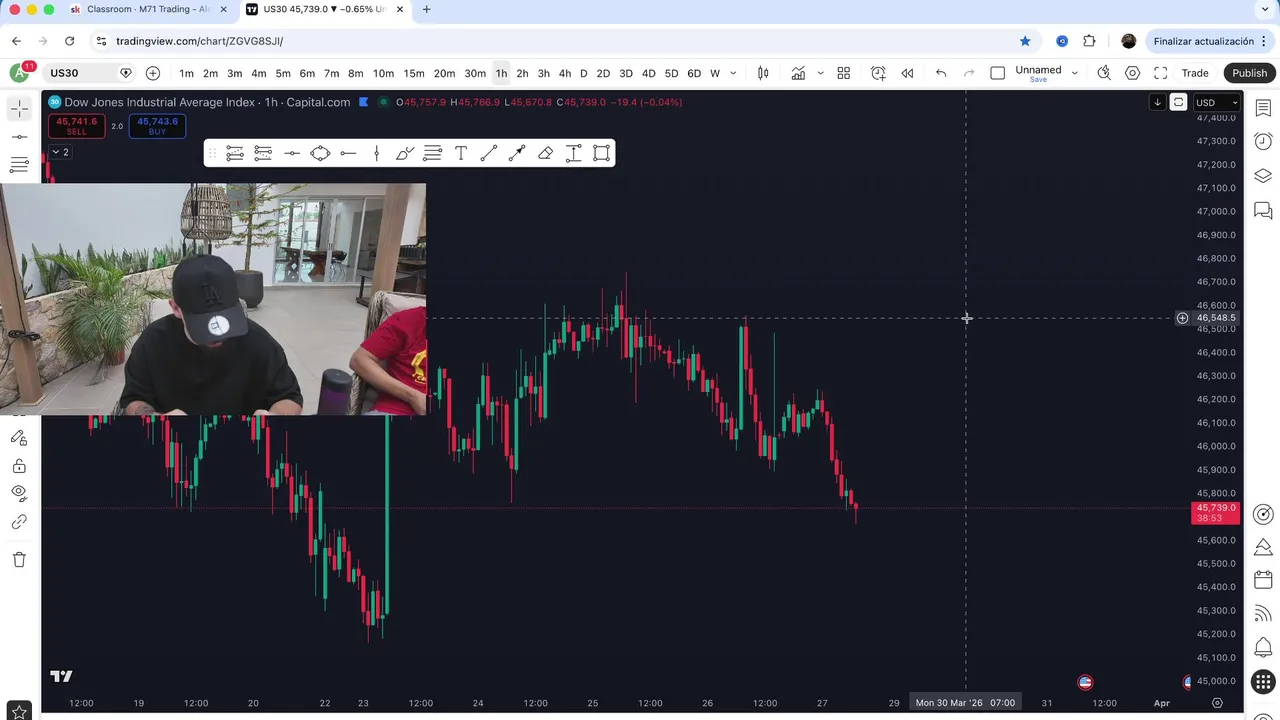
Task: Open the chats panel in right sidebar
Action: point(1263,211)
